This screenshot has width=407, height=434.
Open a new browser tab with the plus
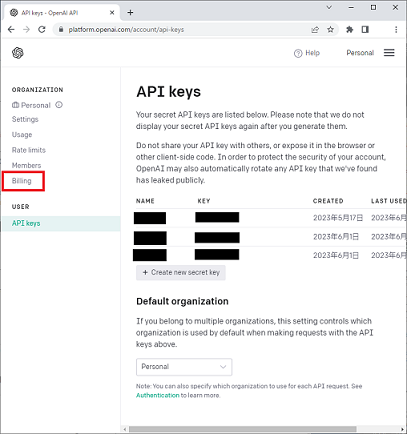[x=130, y=13]
